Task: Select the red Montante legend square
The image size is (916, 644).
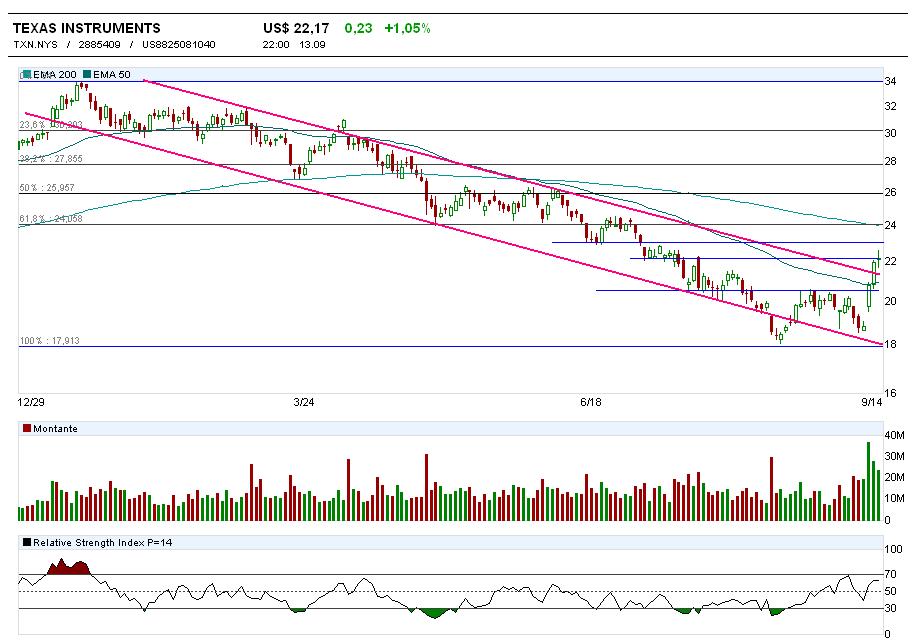Action: point(26,428)
